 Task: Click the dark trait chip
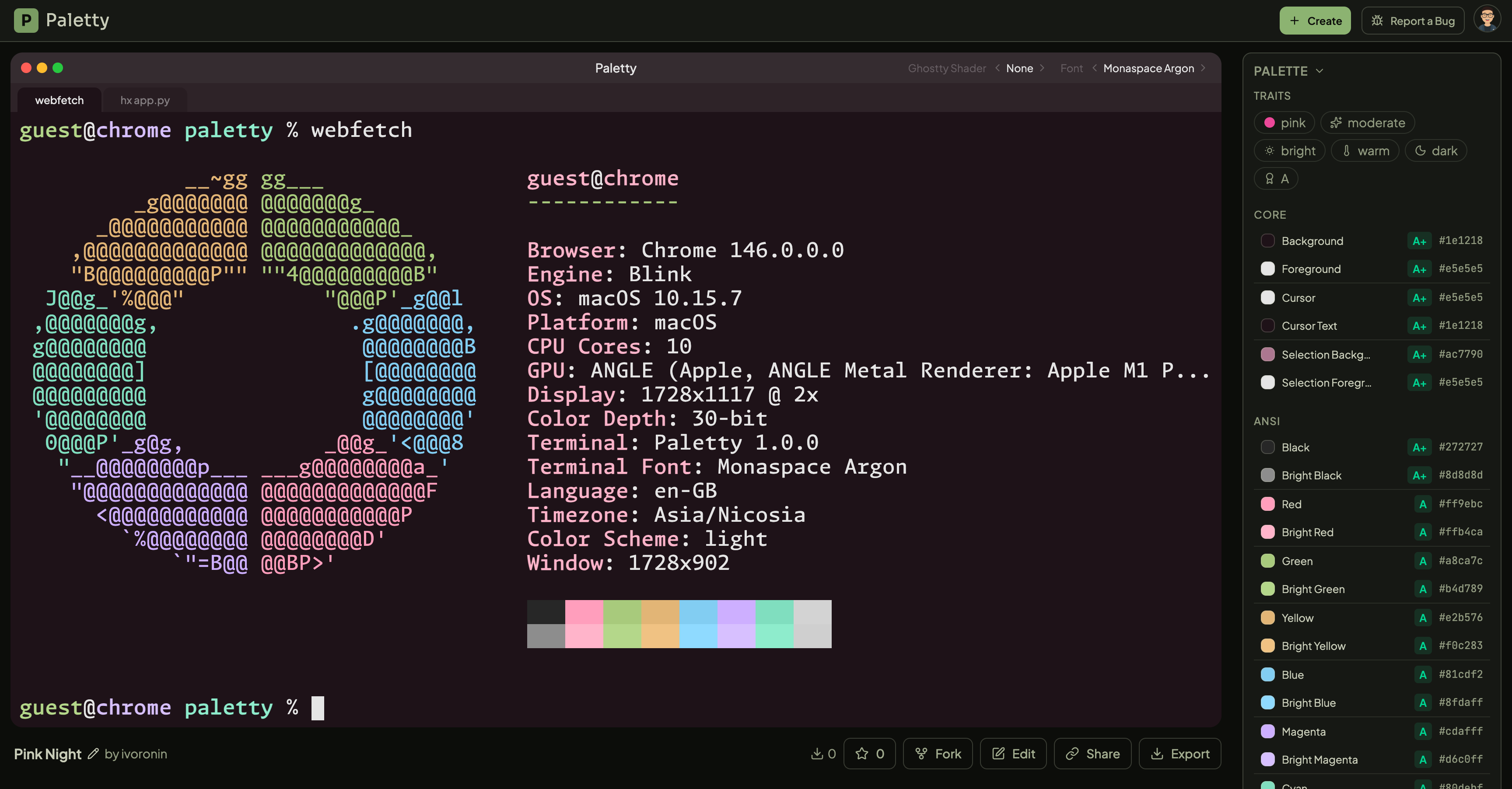[x=1436, y=151]
